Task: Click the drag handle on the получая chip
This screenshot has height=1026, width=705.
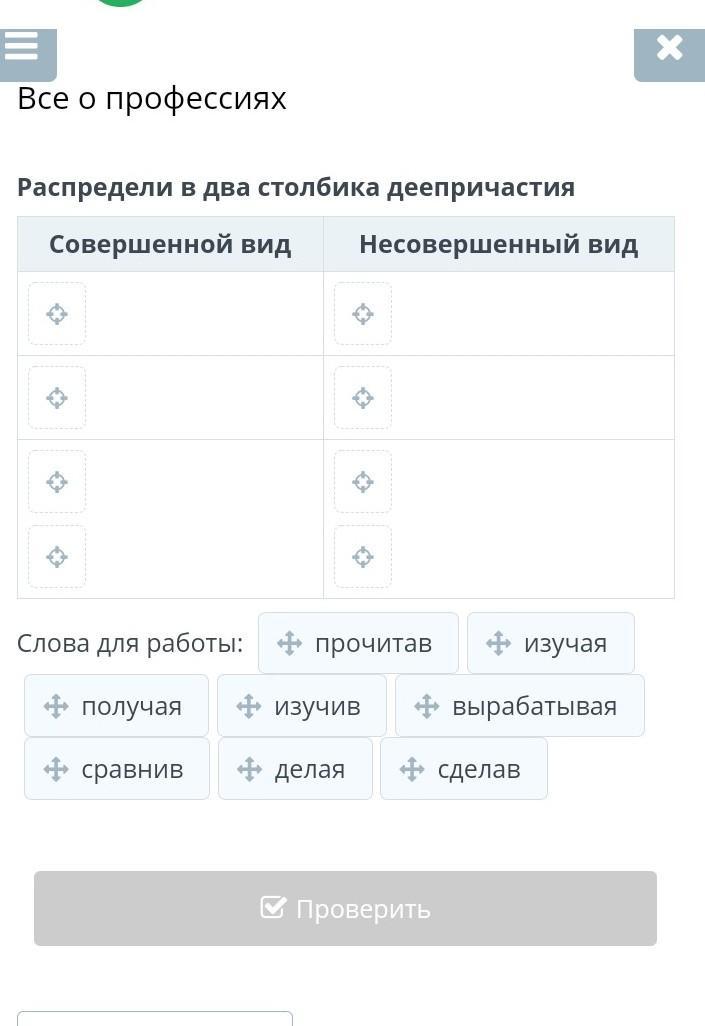Action: [x=56, y=706]
